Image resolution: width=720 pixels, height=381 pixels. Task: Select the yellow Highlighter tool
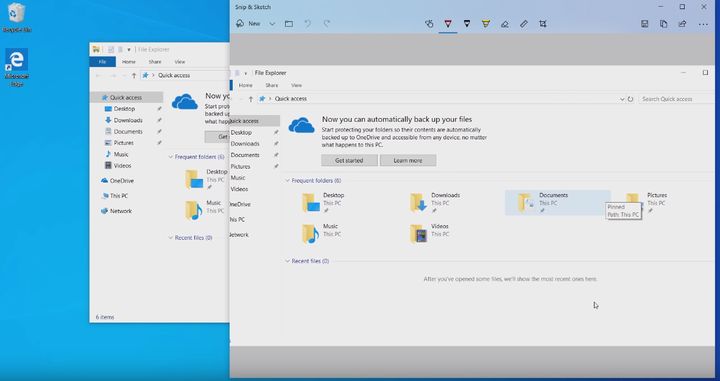pyautogui.click(x=486, y=24)
